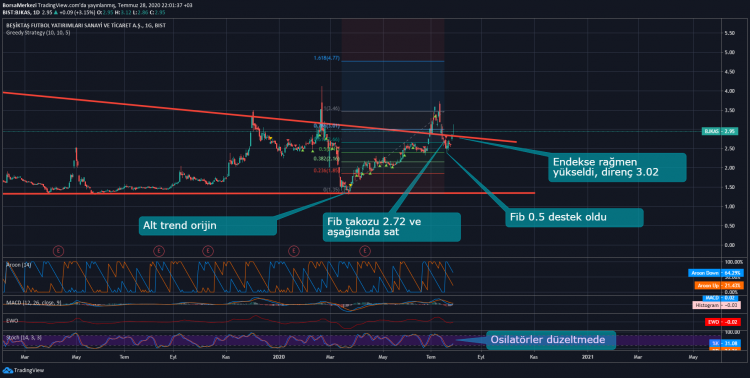The image size is (750, 378).
Task: Click the 'Fib 0.5 destek oldu' callout
Action: [x=574, y=217]
